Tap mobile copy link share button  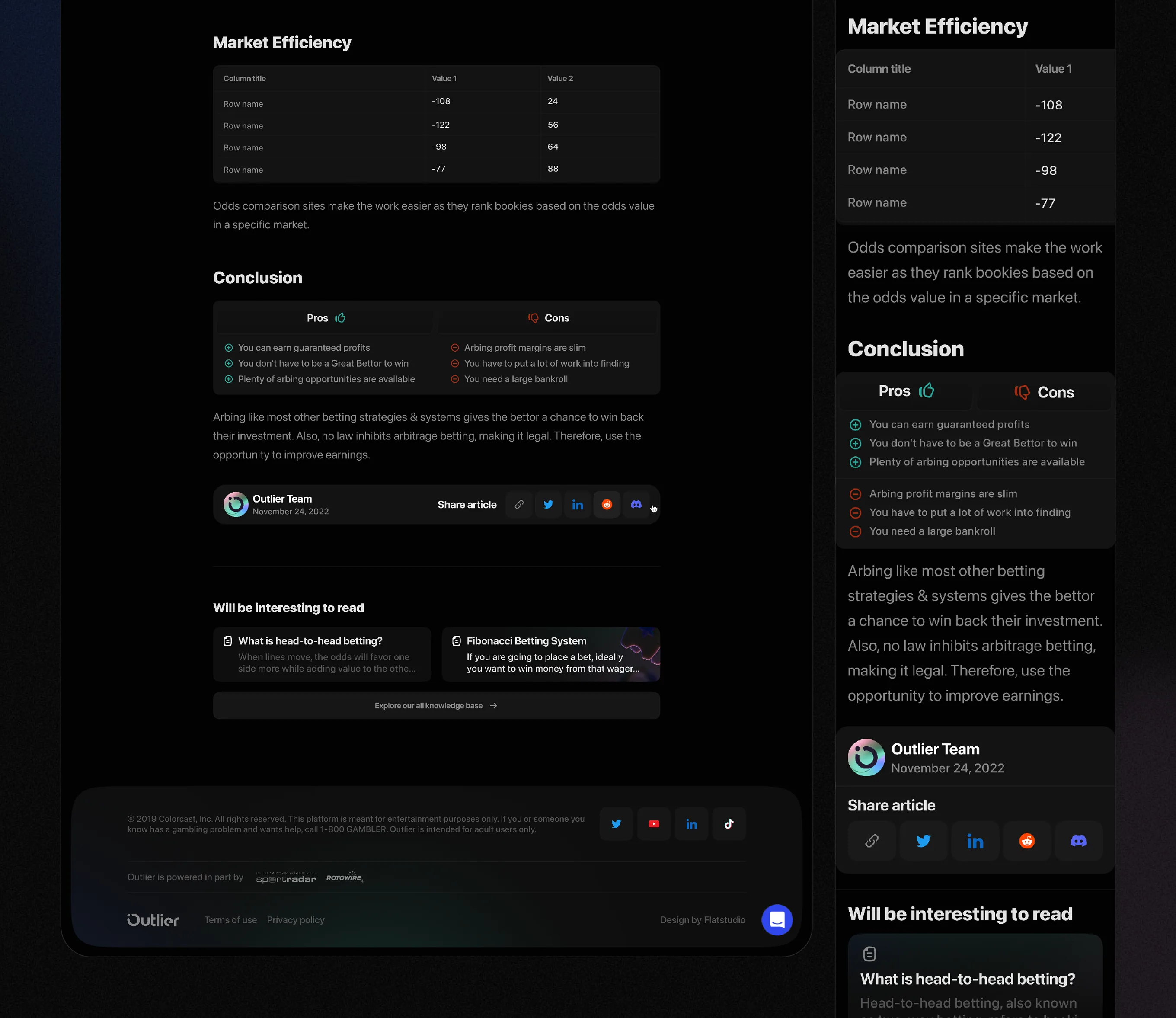(872, 841)
